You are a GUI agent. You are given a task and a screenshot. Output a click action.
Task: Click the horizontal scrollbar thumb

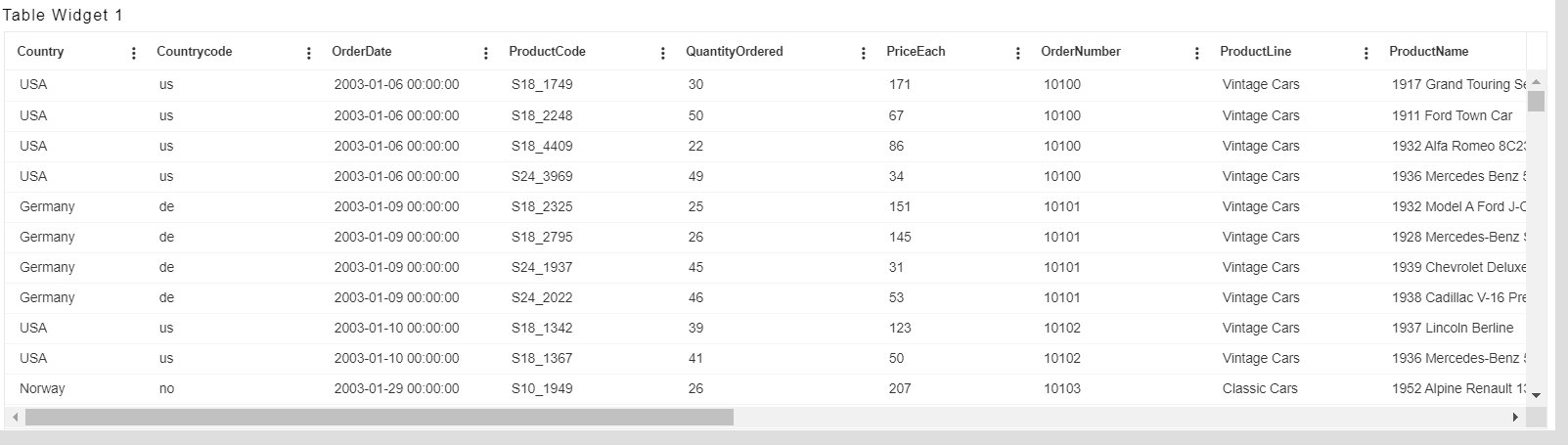coord(380,418)
